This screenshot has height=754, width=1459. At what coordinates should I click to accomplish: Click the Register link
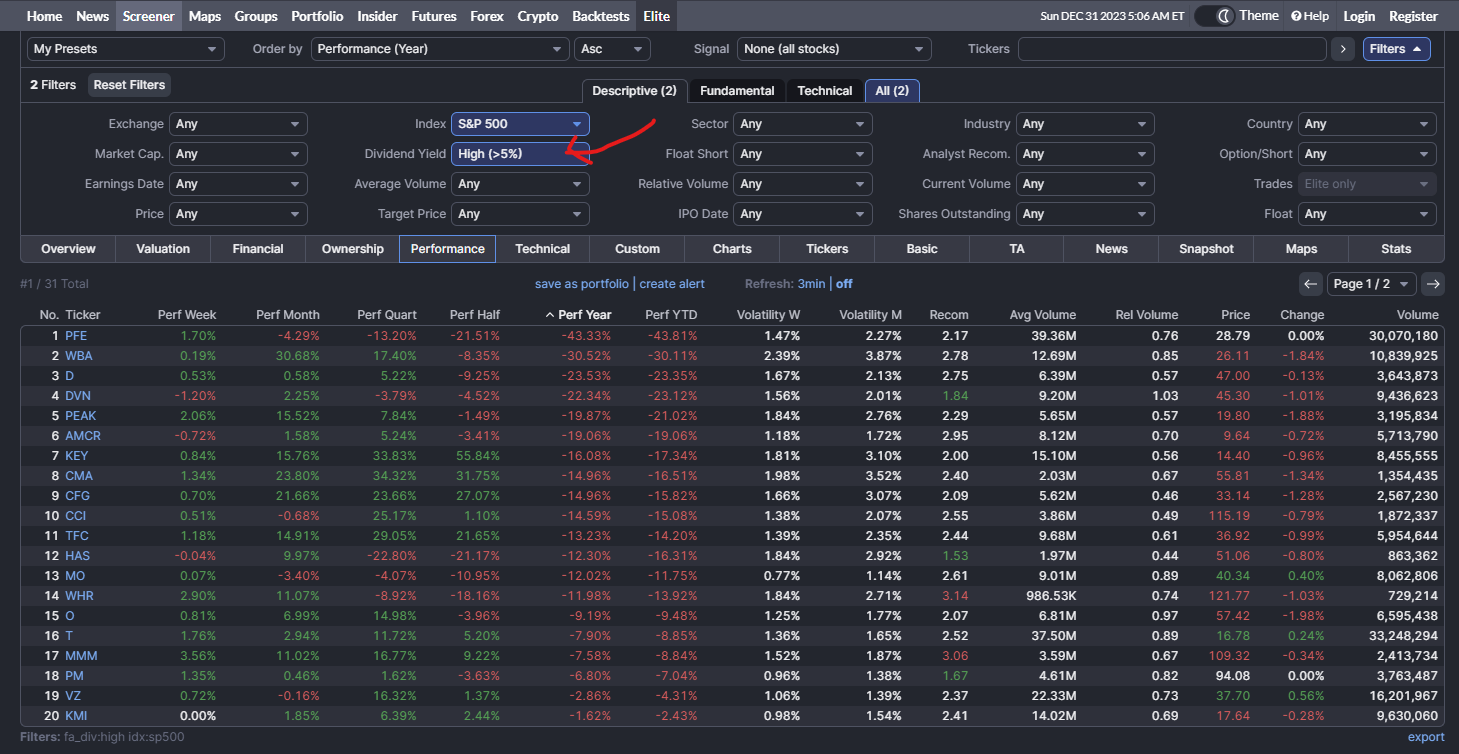[x=1414, y=16]
